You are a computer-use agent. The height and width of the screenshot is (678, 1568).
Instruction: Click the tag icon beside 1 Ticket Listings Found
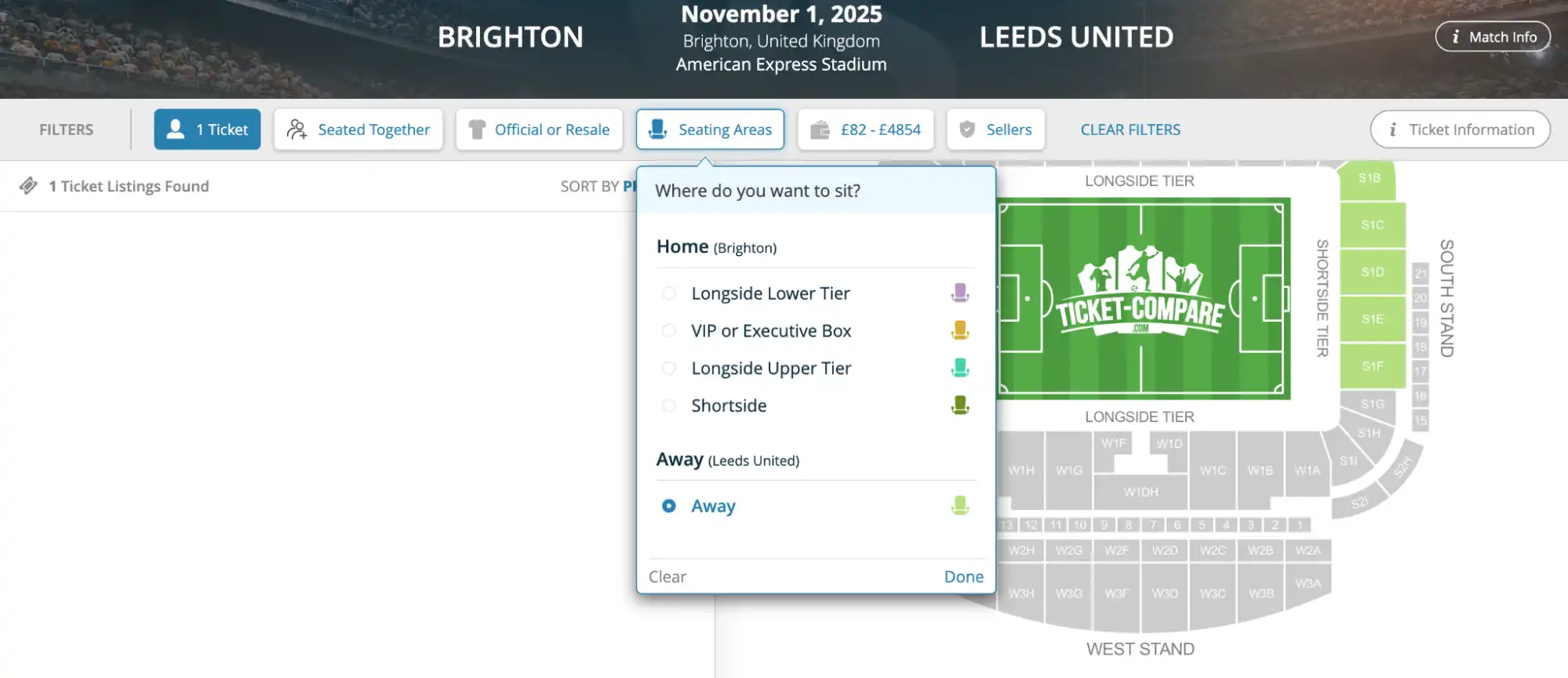click(x=29, y=186)
